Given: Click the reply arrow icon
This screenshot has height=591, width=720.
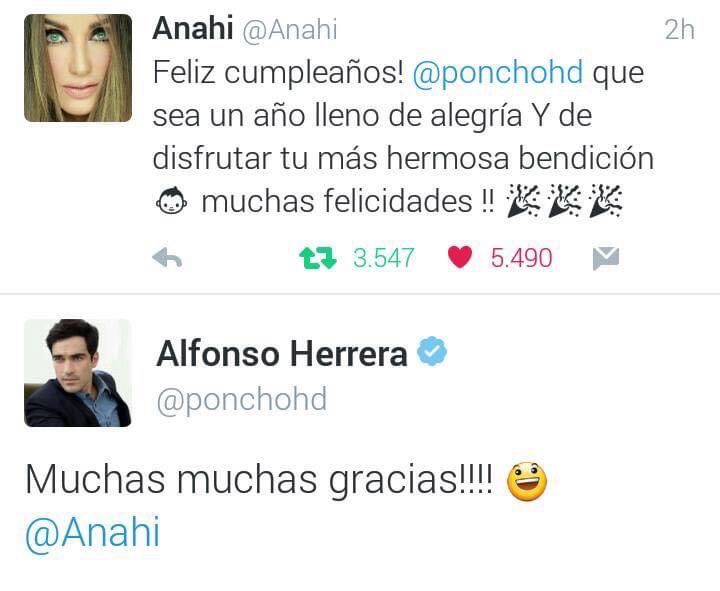Looking at the screenshot, I should [x=167, y=258].
